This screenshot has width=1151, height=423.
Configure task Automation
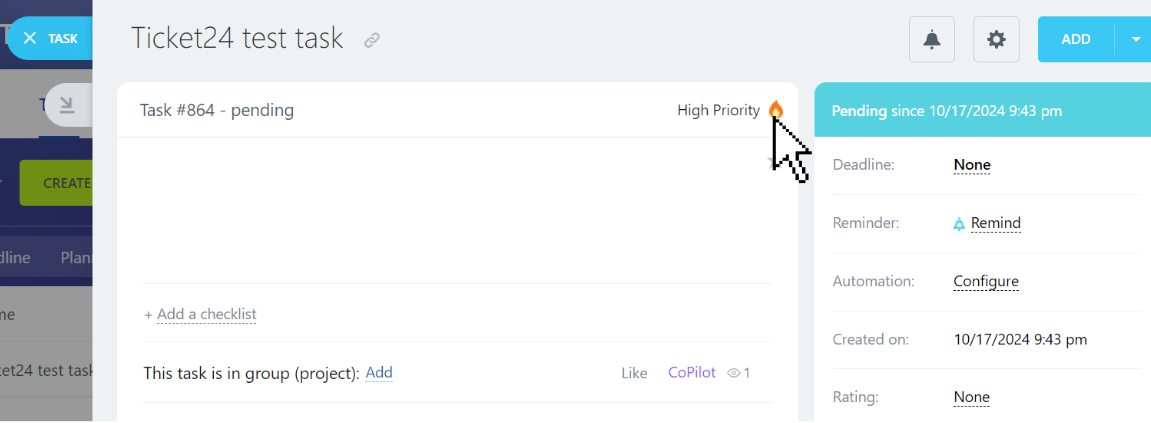pyautogui.click(x=986, y=281)
